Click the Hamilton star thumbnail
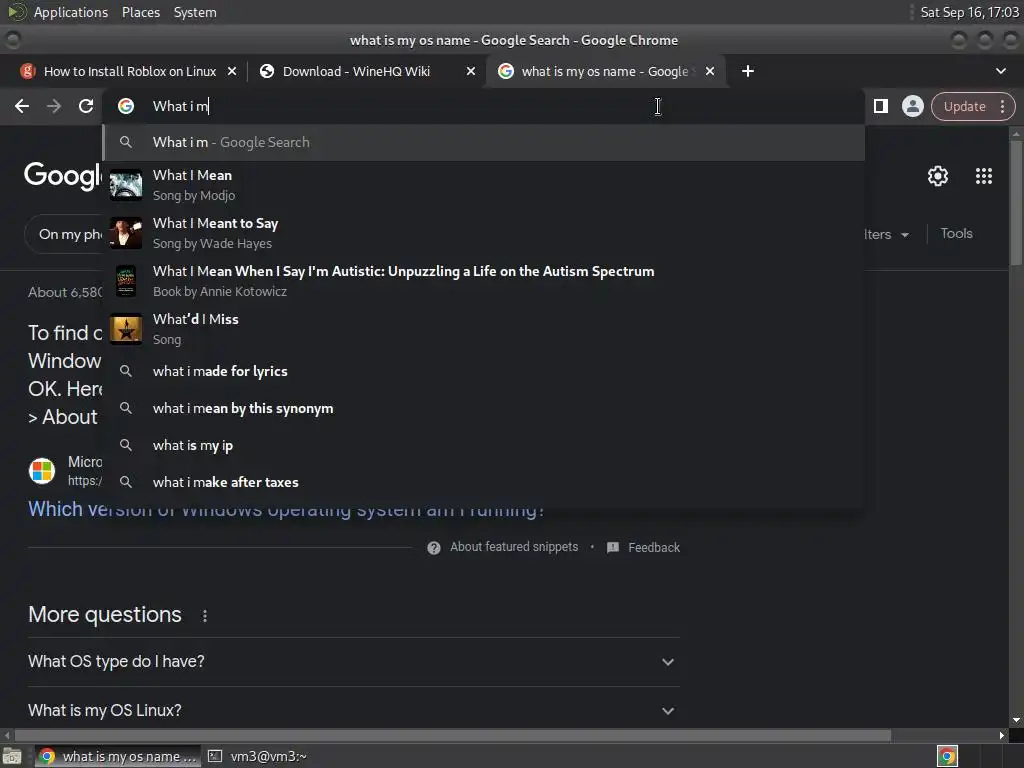 [x=125, y=329]
